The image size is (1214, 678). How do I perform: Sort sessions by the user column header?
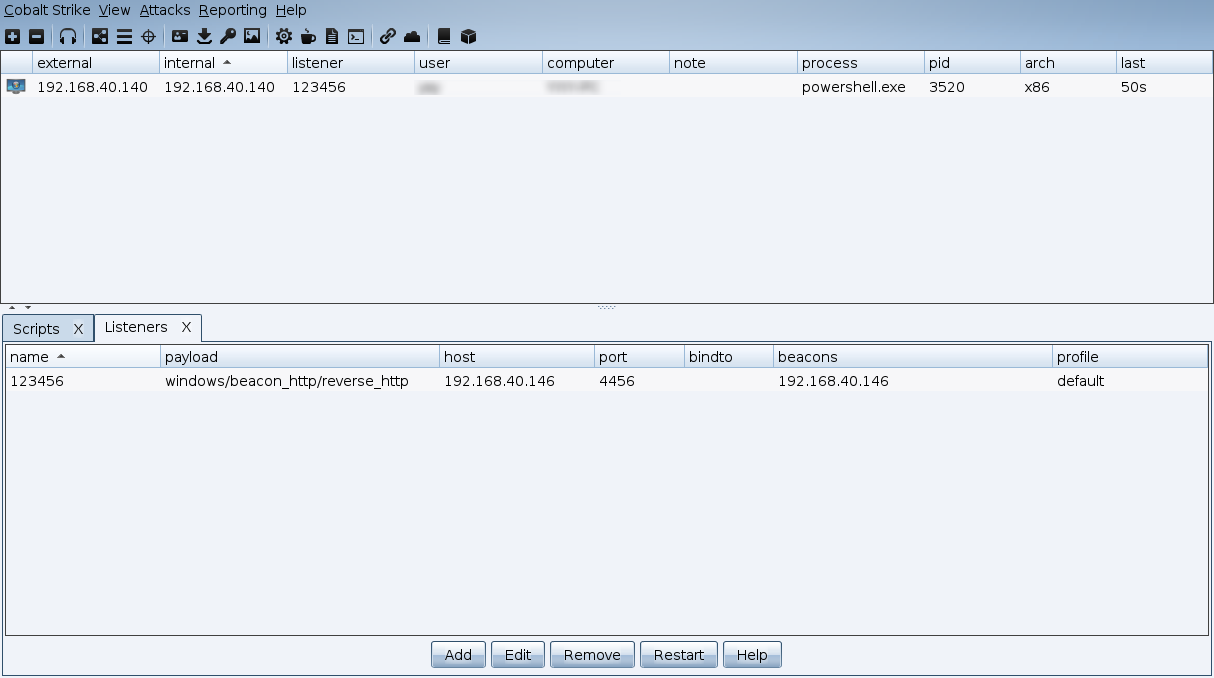pyautogui.click(x=479, y=63)
